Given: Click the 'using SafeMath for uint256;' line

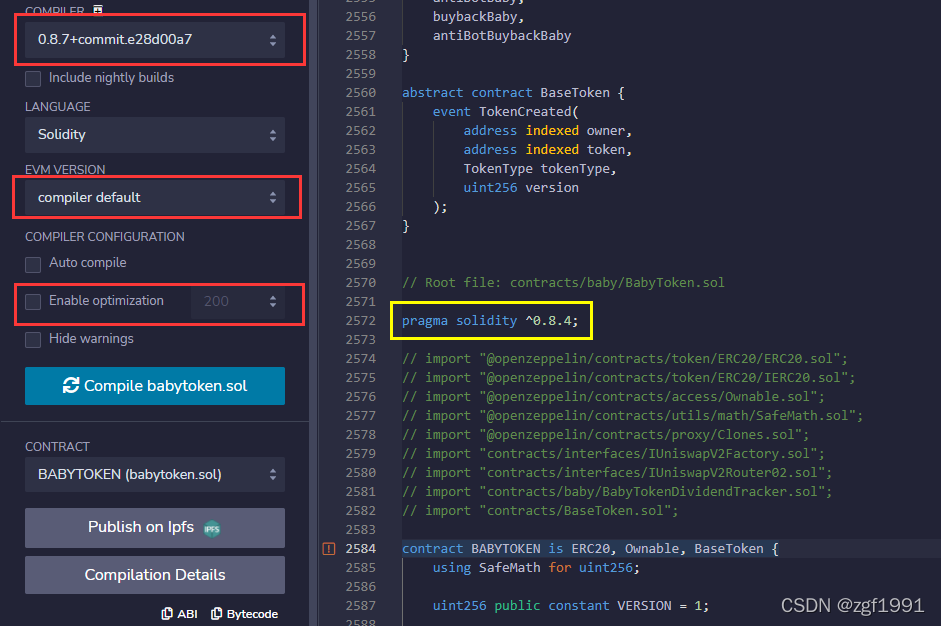Looking at the screenshot, I should coord(536,568).
